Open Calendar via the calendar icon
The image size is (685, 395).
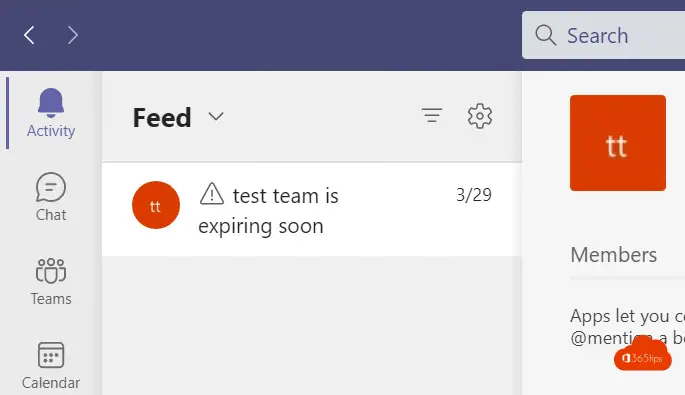point(51,355)
